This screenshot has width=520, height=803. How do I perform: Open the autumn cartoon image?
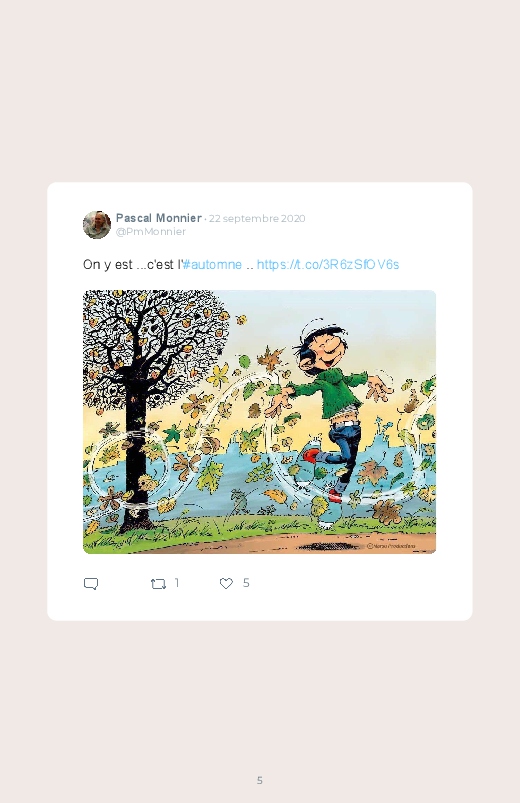tap(259, 421)
